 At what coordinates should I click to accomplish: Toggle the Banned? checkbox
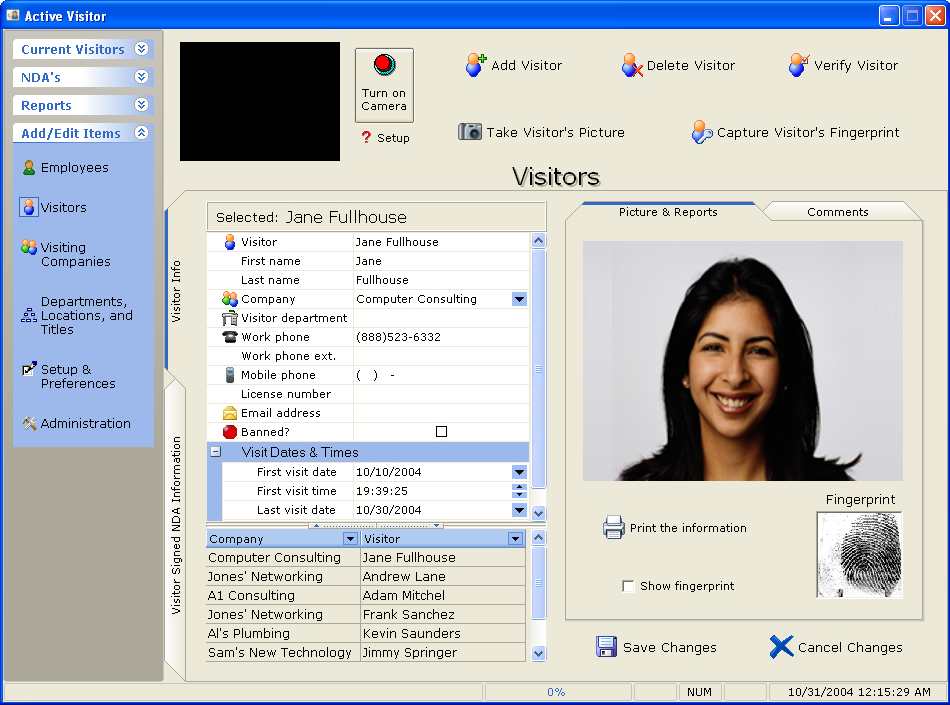[x=440, y=431]
